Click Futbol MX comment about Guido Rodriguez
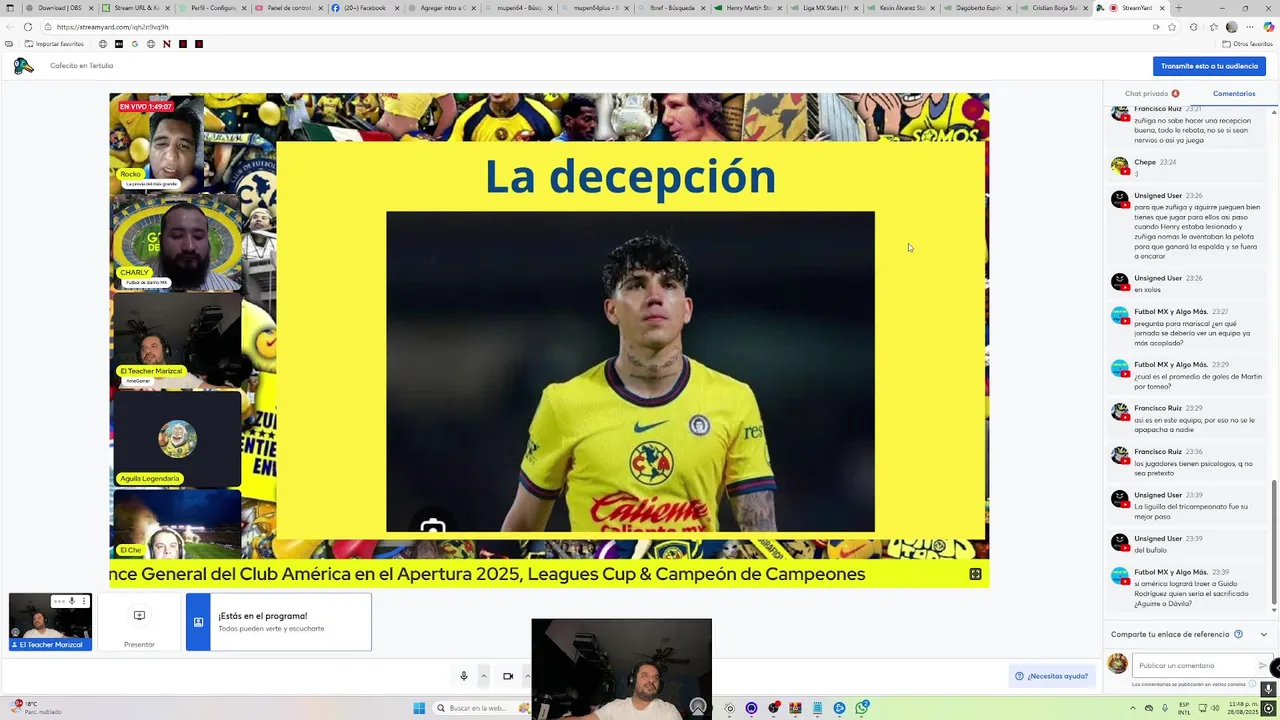Image resolution: width=1280 pixels, height=720 pixels. click(x=1187, y=588)
